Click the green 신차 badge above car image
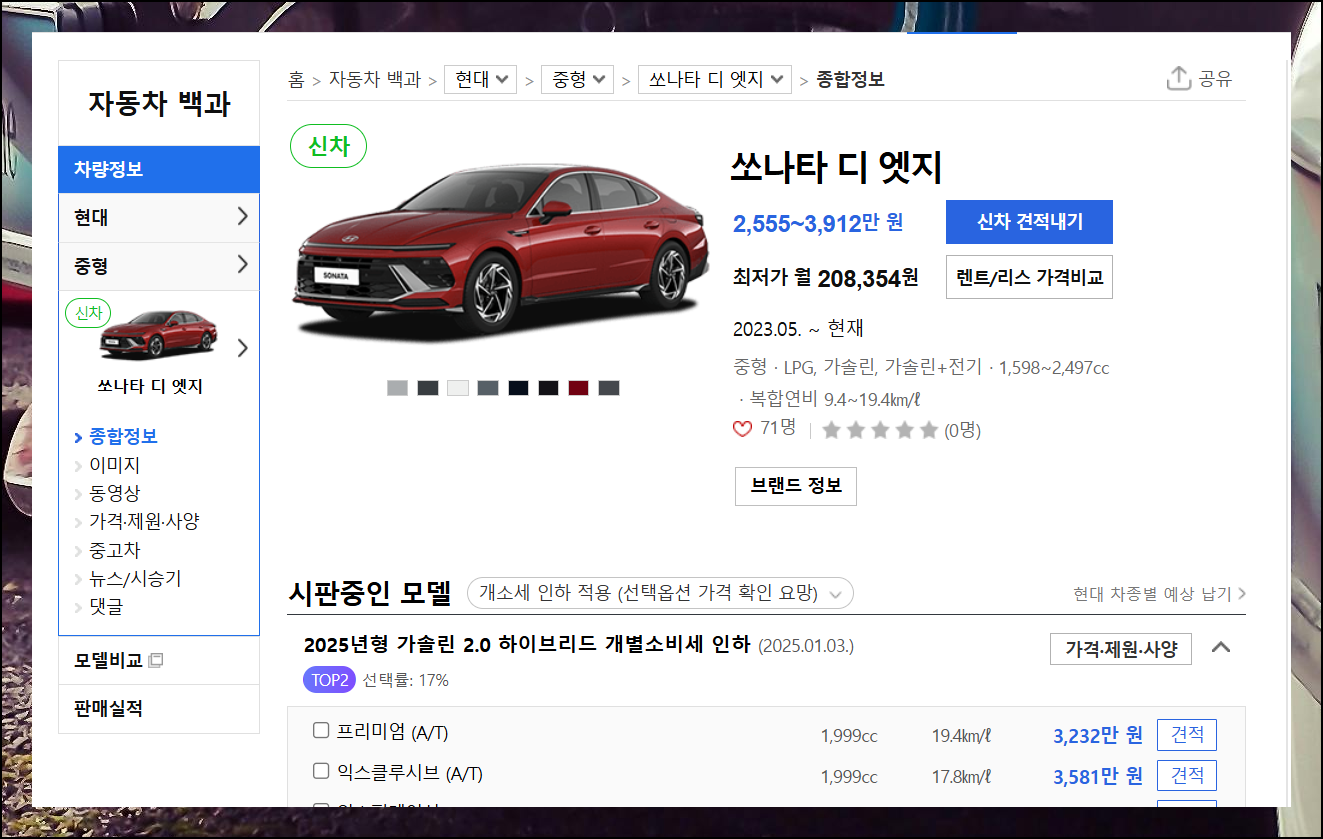The height and width of the screenshot is (839, 1323). point(328,146)
